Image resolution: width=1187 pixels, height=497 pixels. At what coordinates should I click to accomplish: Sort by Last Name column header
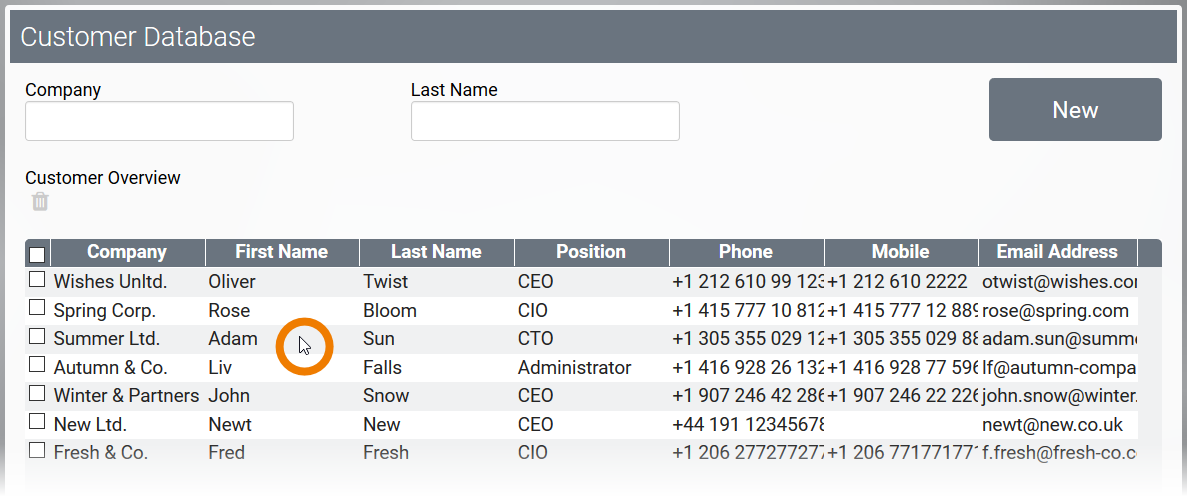[x=436, y=252]
